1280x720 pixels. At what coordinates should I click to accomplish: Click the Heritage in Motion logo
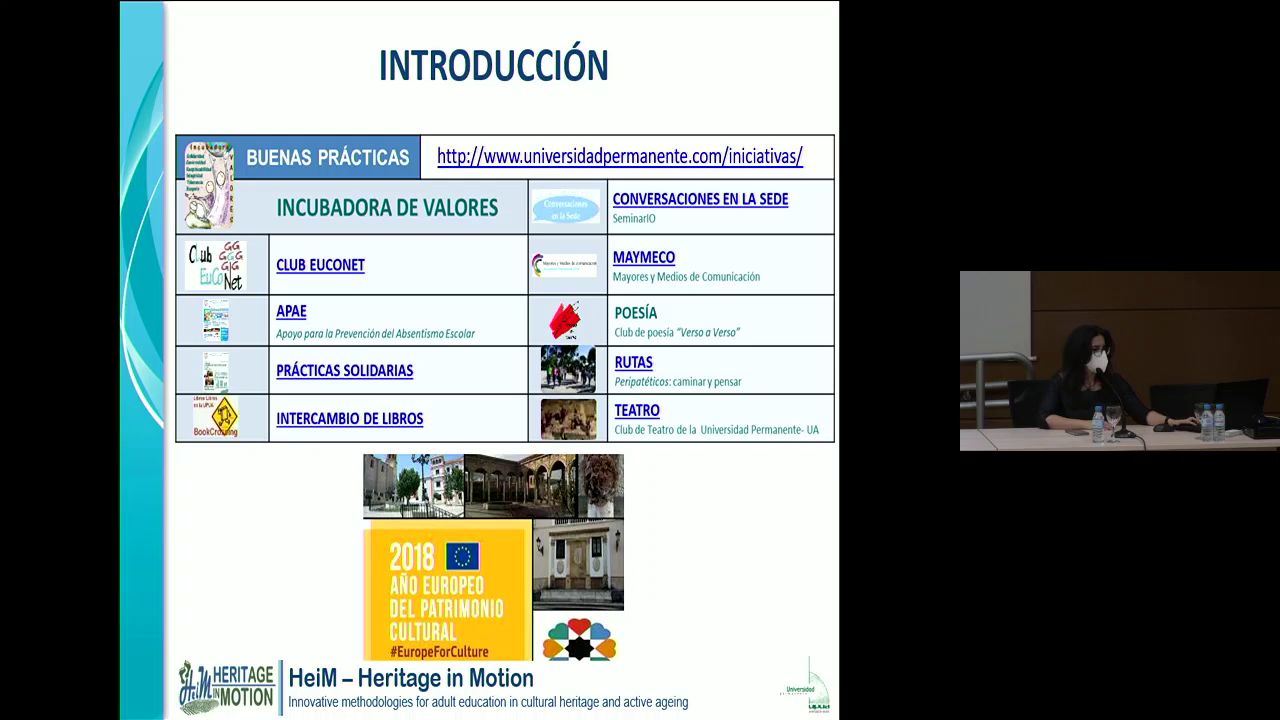pos(226,686)
